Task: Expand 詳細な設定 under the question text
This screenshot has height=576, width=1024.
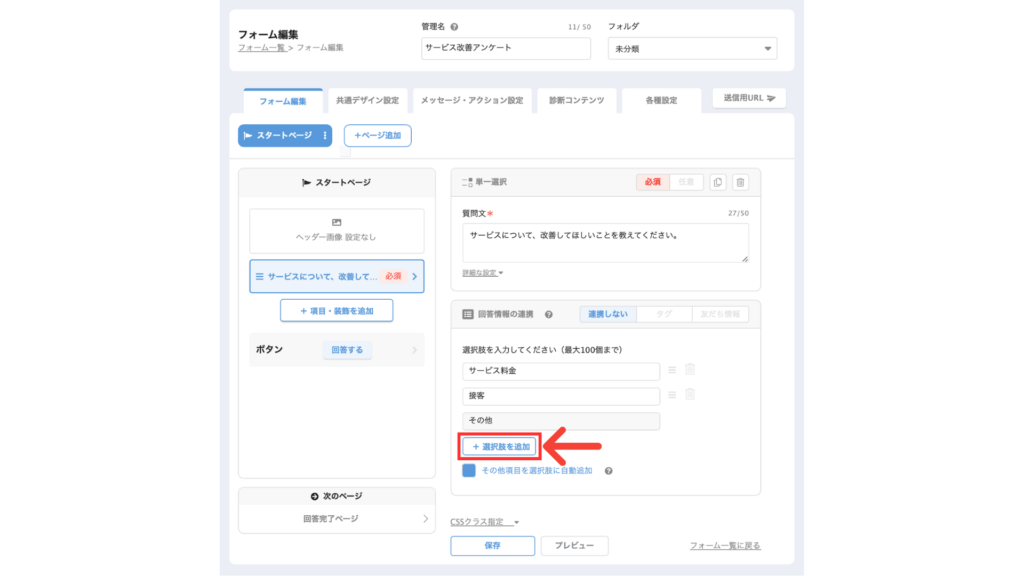Action: [x=482, y=272]
